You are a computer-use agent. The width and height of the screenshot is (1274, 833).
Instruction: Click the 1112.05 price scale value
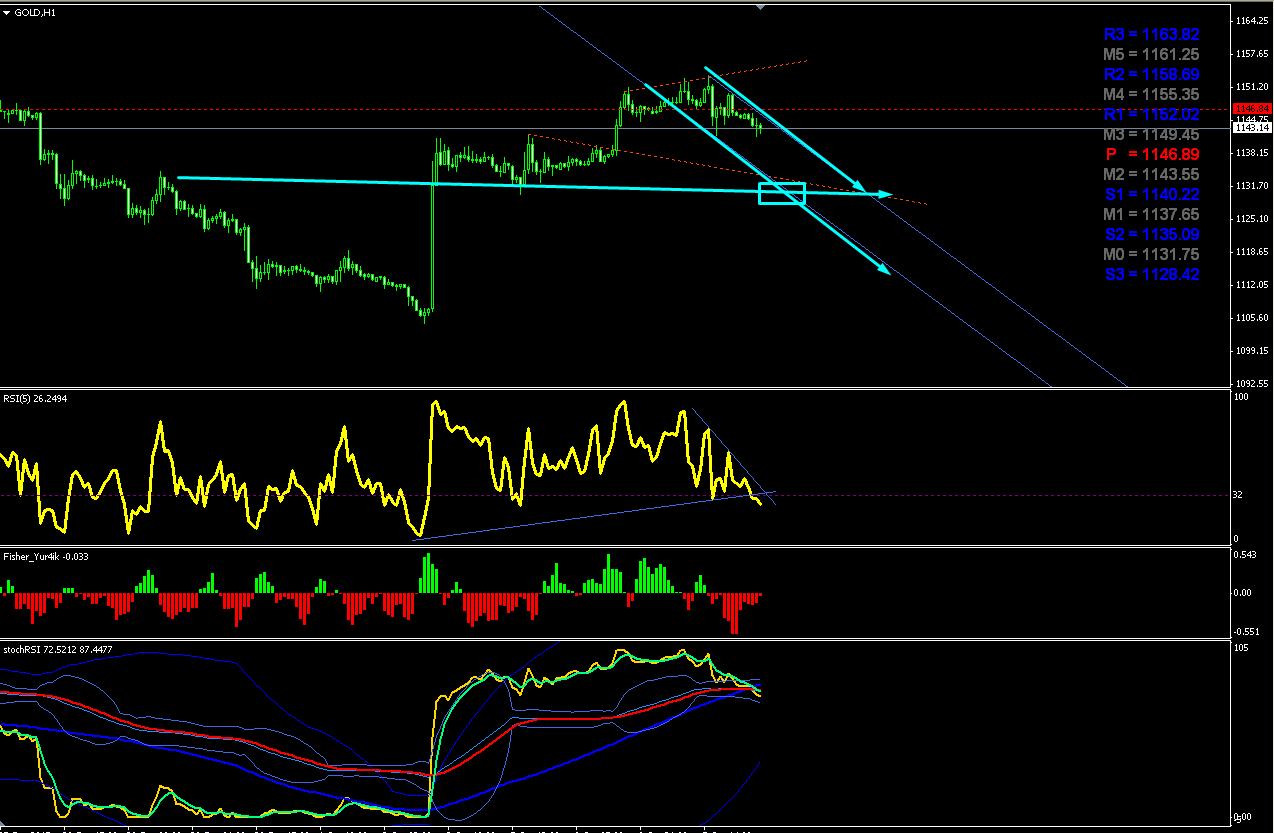(1252, 285)
